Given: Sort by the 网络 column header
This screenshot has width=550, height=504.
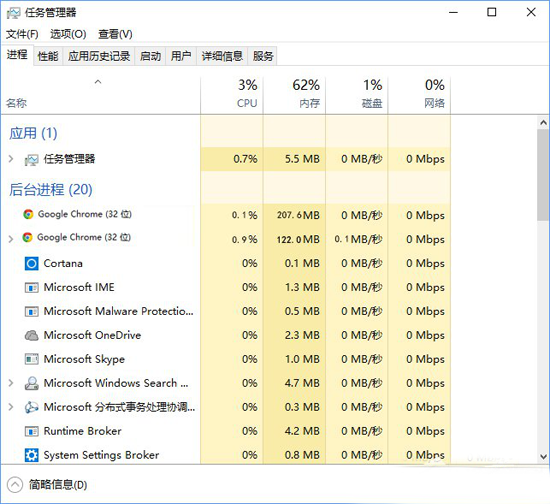Looking at the screenshot, I should point(419,95).
